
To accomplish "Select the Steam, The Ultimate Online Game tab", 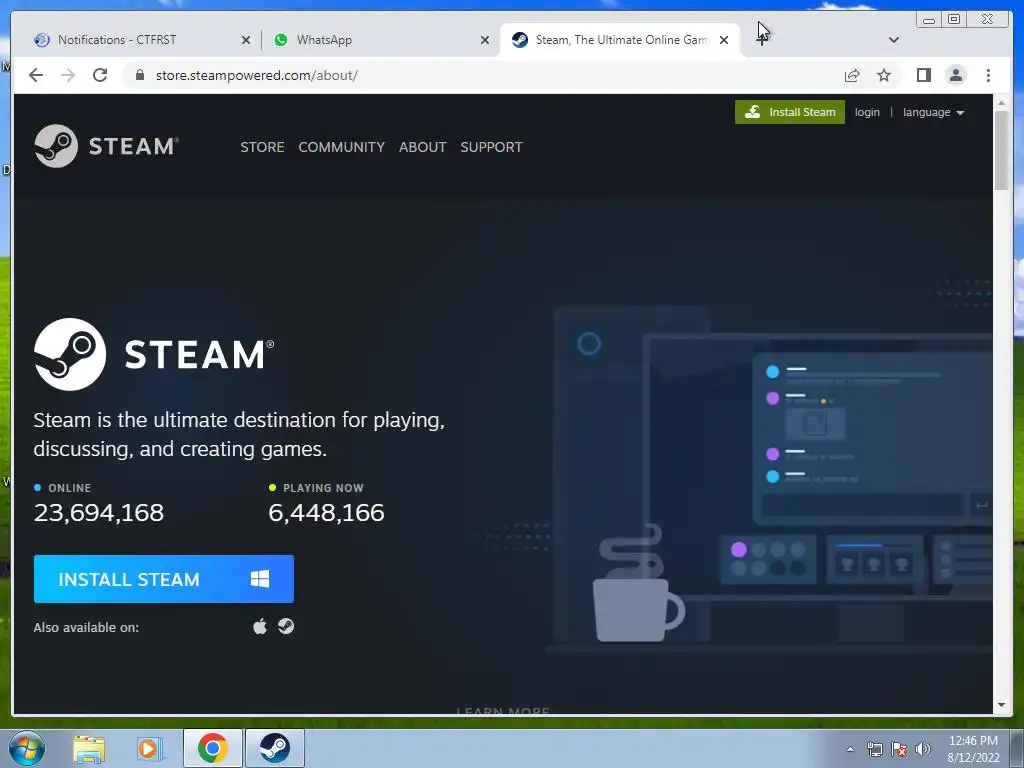I will point(619,40).
